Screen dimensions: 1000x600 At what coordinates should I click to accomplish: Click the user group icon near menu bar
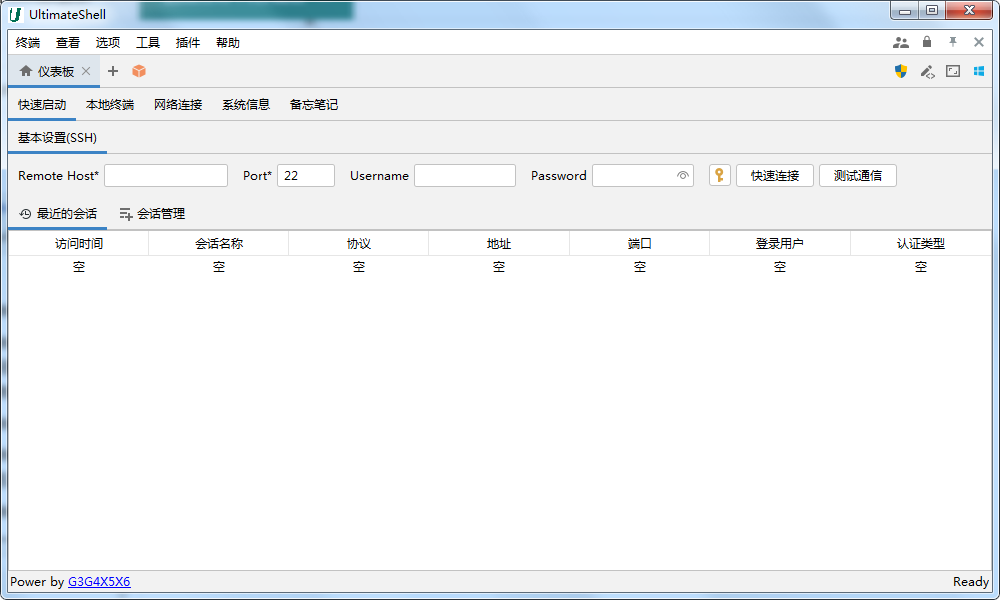(901, 42)
